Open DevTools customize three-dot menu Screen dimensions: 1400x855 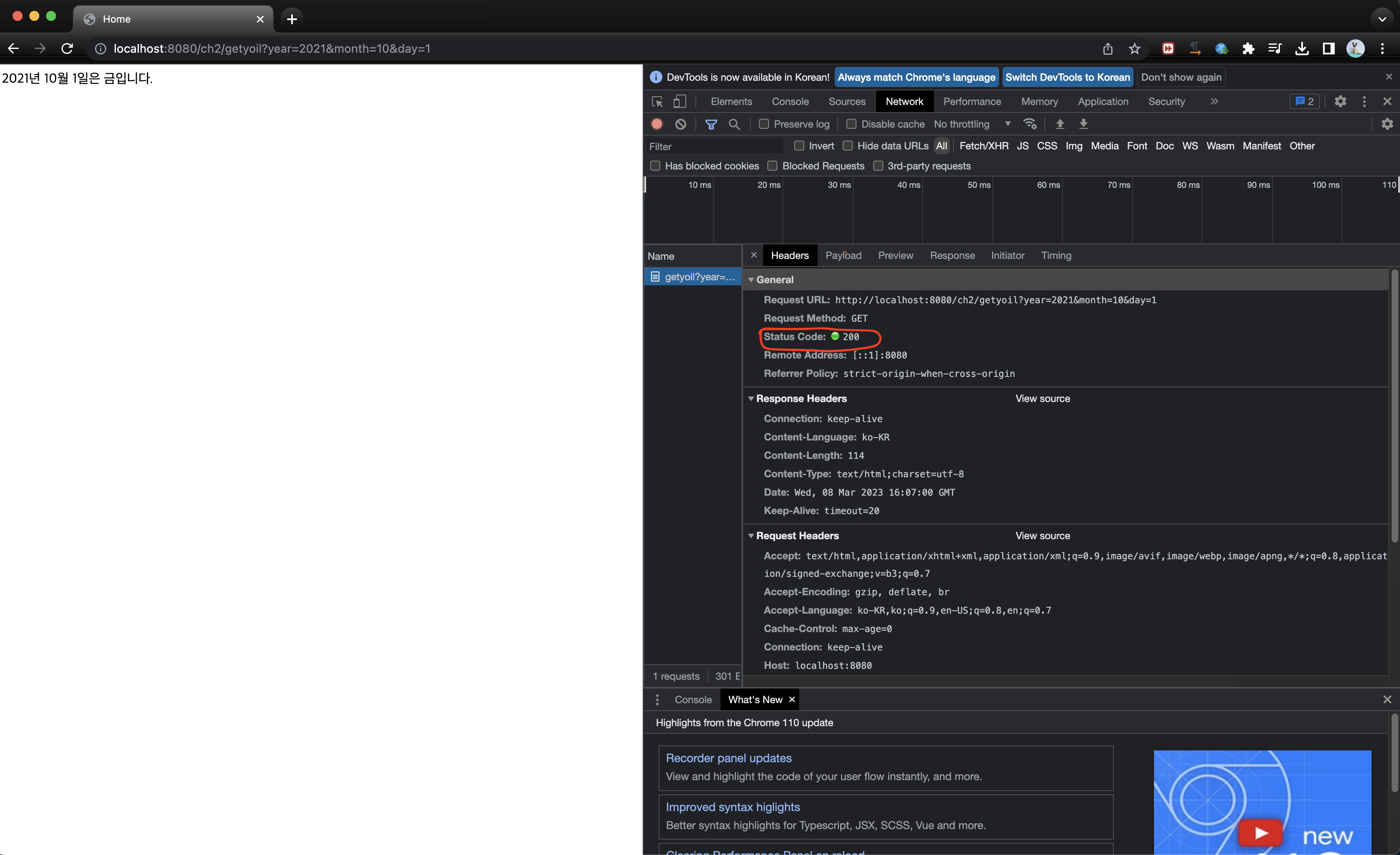[x=1364, y=102]
